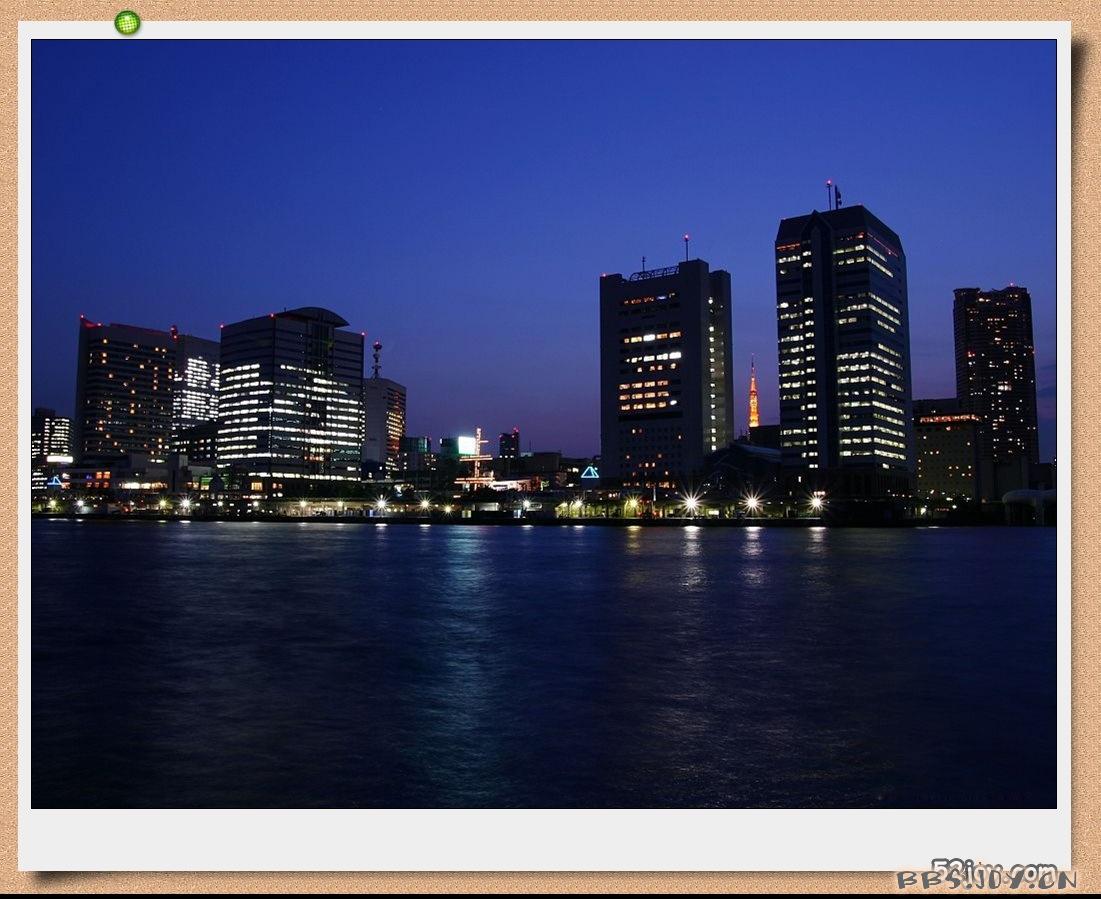Click the orange-lit Tokyo Tower
The image size is (1101, 899).
[x=753, y=396]
